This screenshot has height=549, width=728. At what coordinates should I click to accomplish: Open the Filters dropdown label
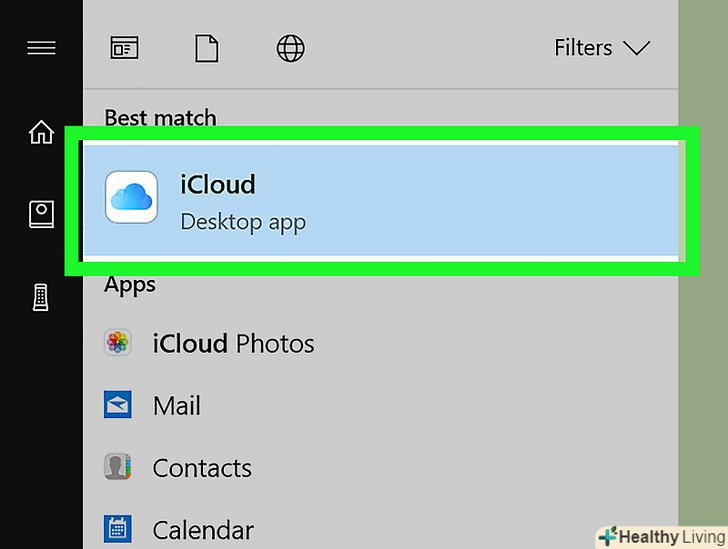(583, 48)
